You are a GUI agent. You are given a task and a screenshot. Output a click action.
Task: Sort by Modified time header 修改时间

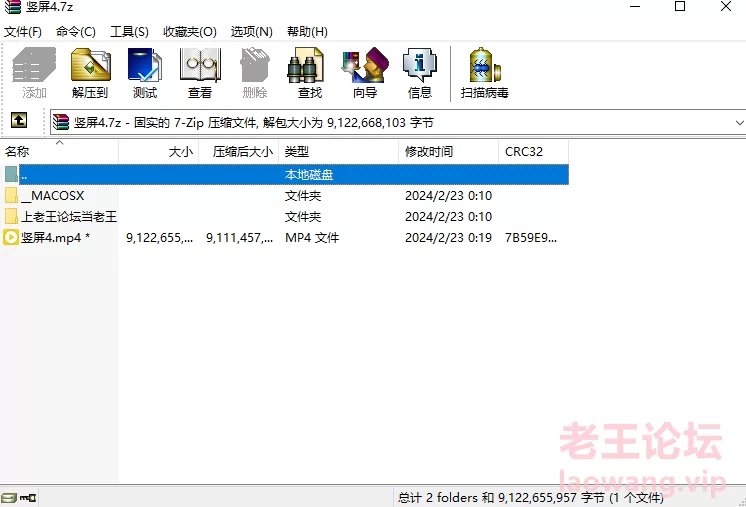click(449, 152)
